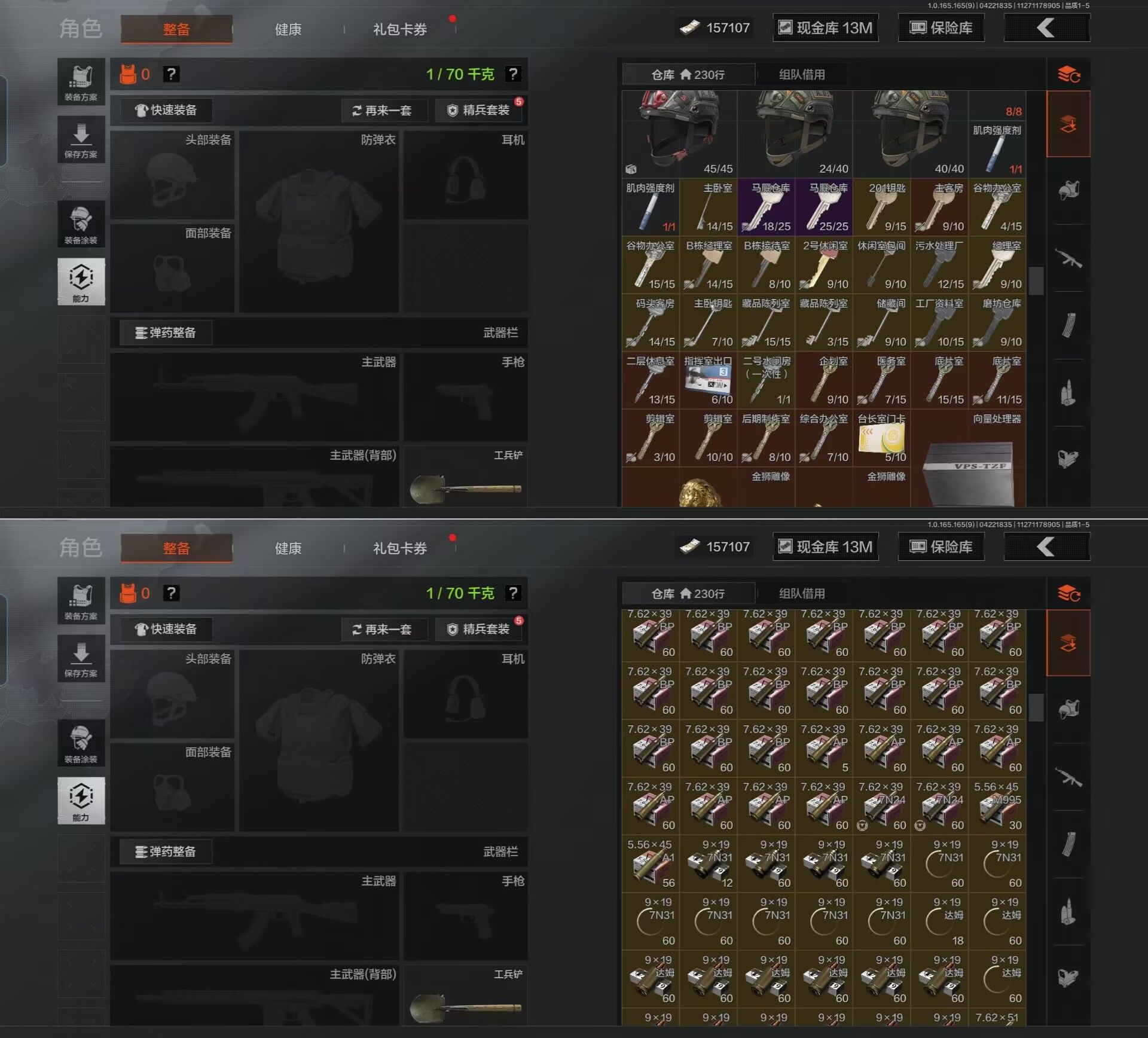Click the 2号休闲室 key item

824,265
